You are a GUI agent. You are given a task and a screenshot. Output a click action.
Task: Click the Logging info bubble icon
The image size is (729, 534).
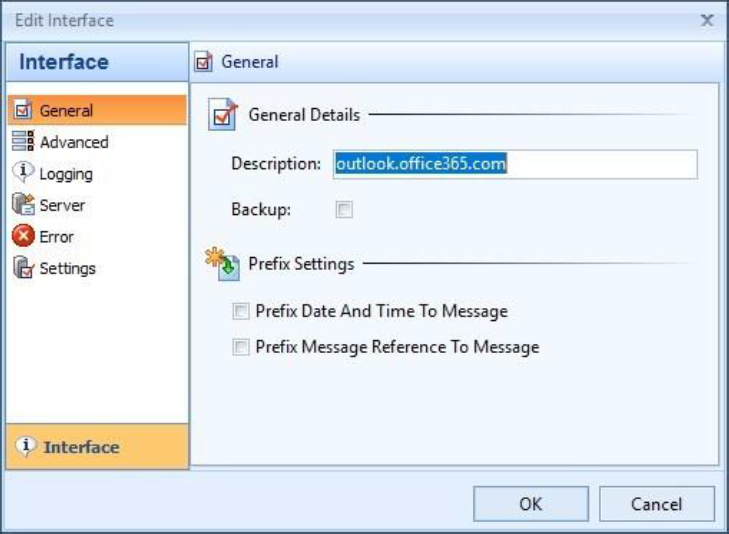click(24, 173)
